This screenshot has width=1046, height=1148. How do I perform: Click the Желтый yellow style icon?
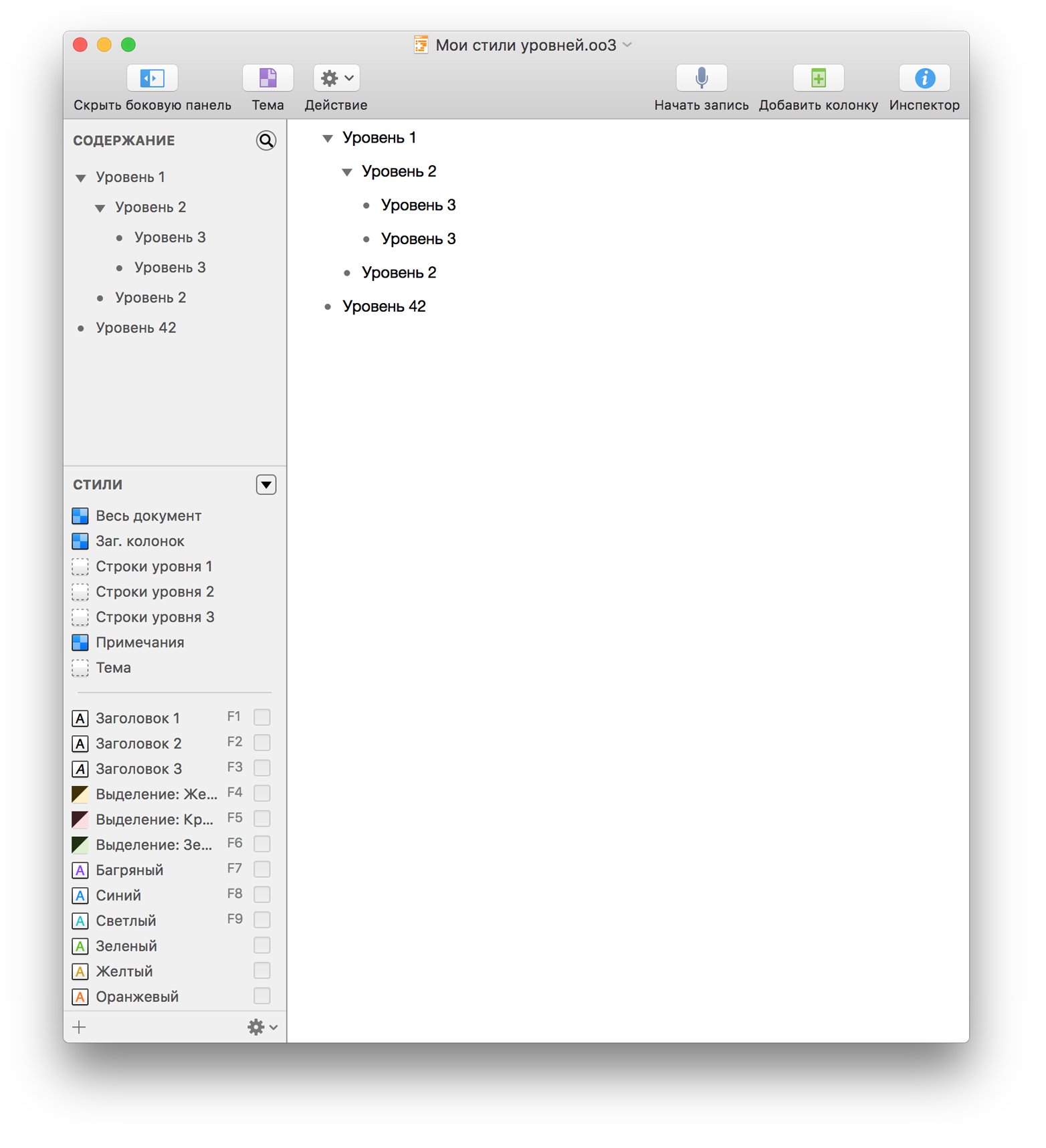(80, 971)
